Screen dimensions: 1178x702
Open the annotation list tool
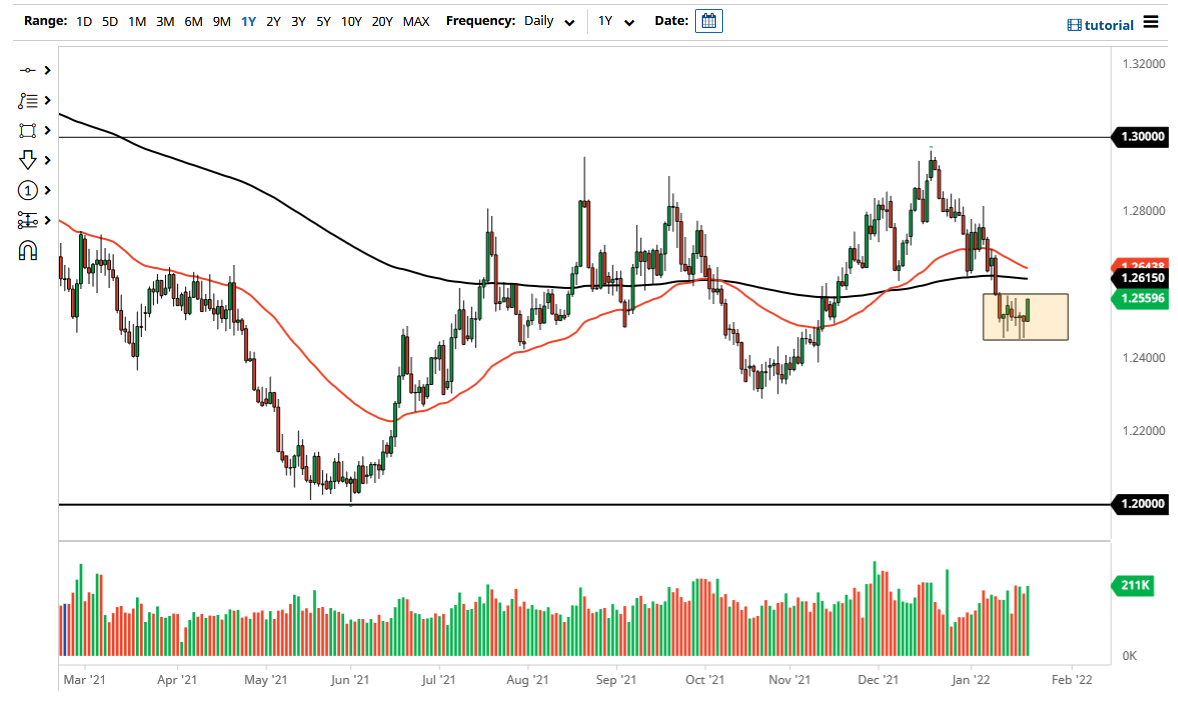point(28,100)
